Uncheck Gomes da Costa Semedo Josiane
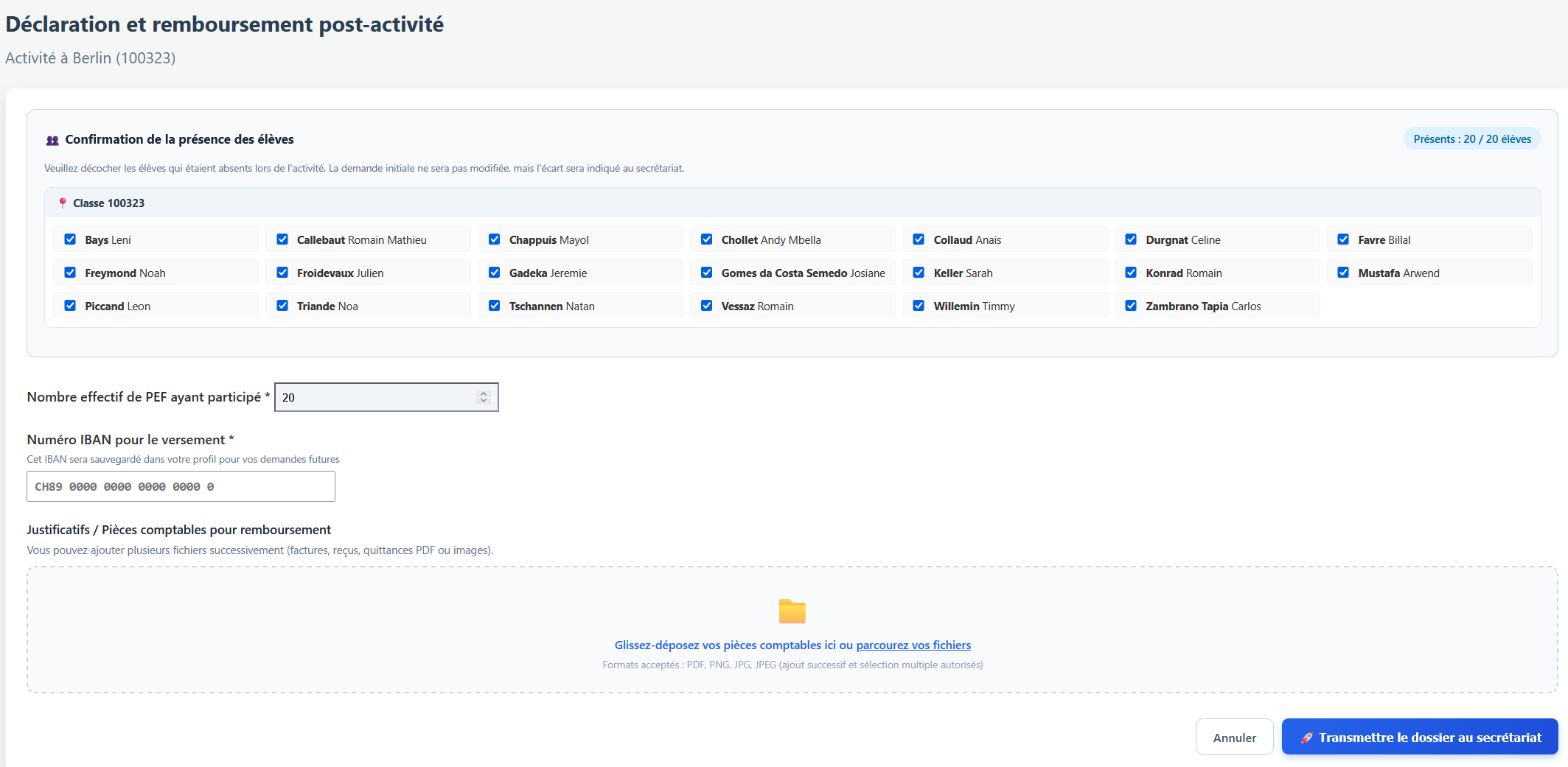The height and width of the screenshot is (767, 1568). tap(707, 273)
